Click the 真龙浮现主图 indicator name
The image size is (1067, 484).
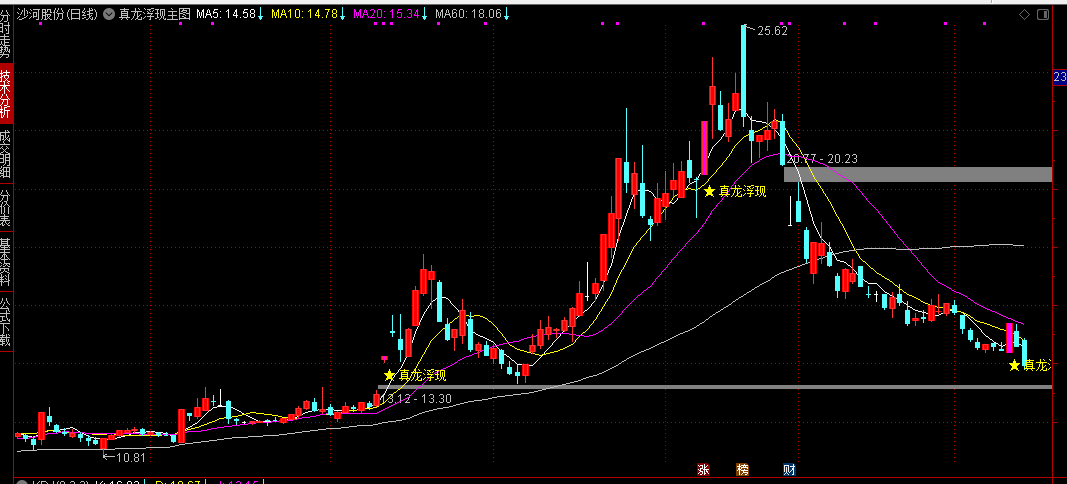(x=154, y=14)
